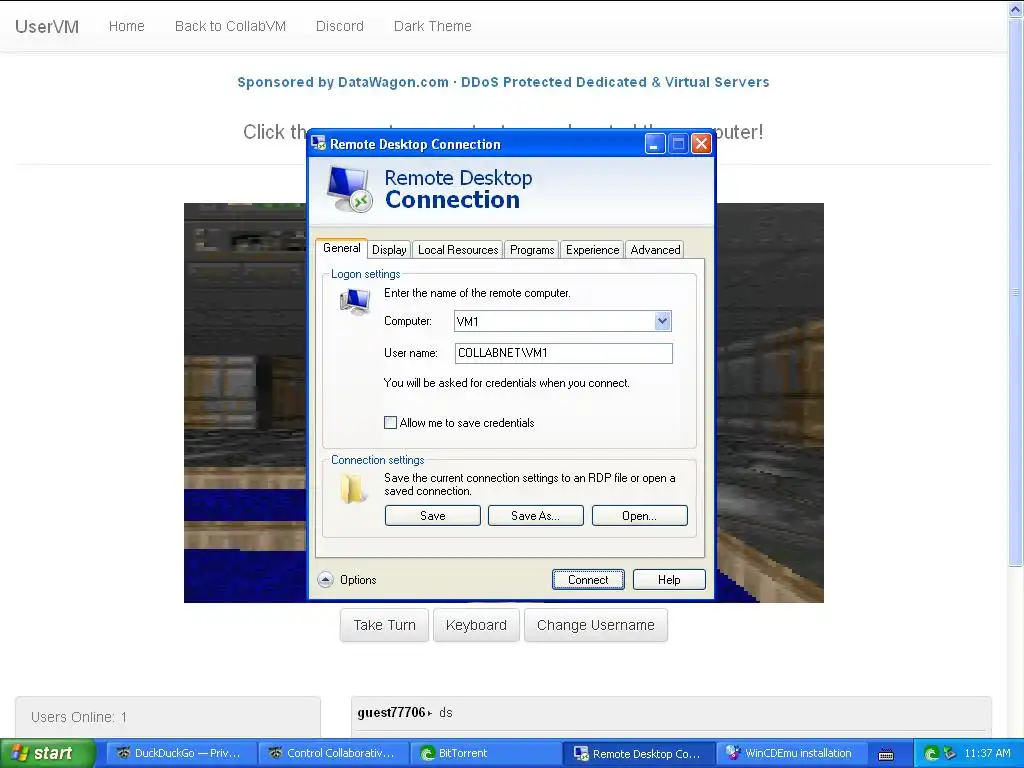Click the taskbar clock showing 11:37 AM

pos(987,753)
